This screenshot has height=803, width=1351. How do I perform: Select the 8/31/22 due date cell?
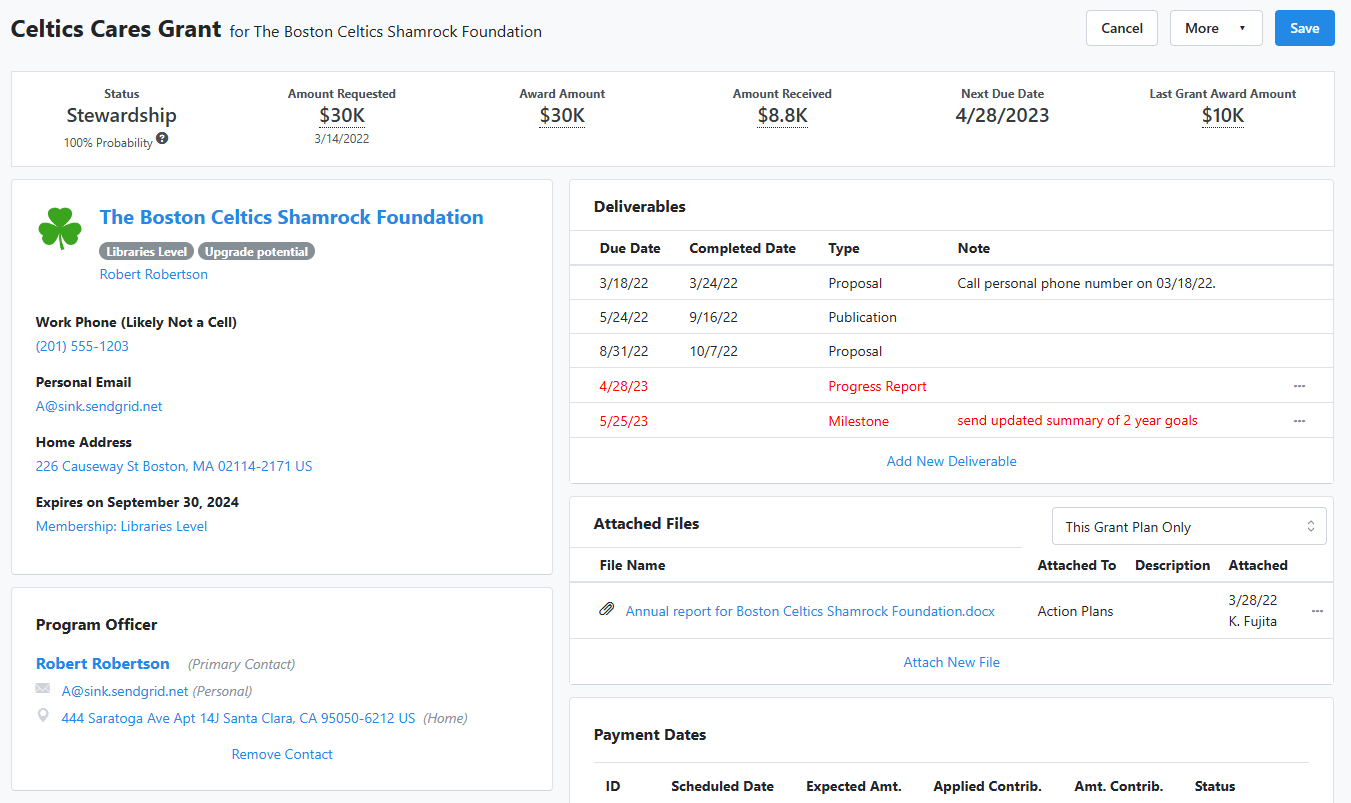tap(624, 351)
